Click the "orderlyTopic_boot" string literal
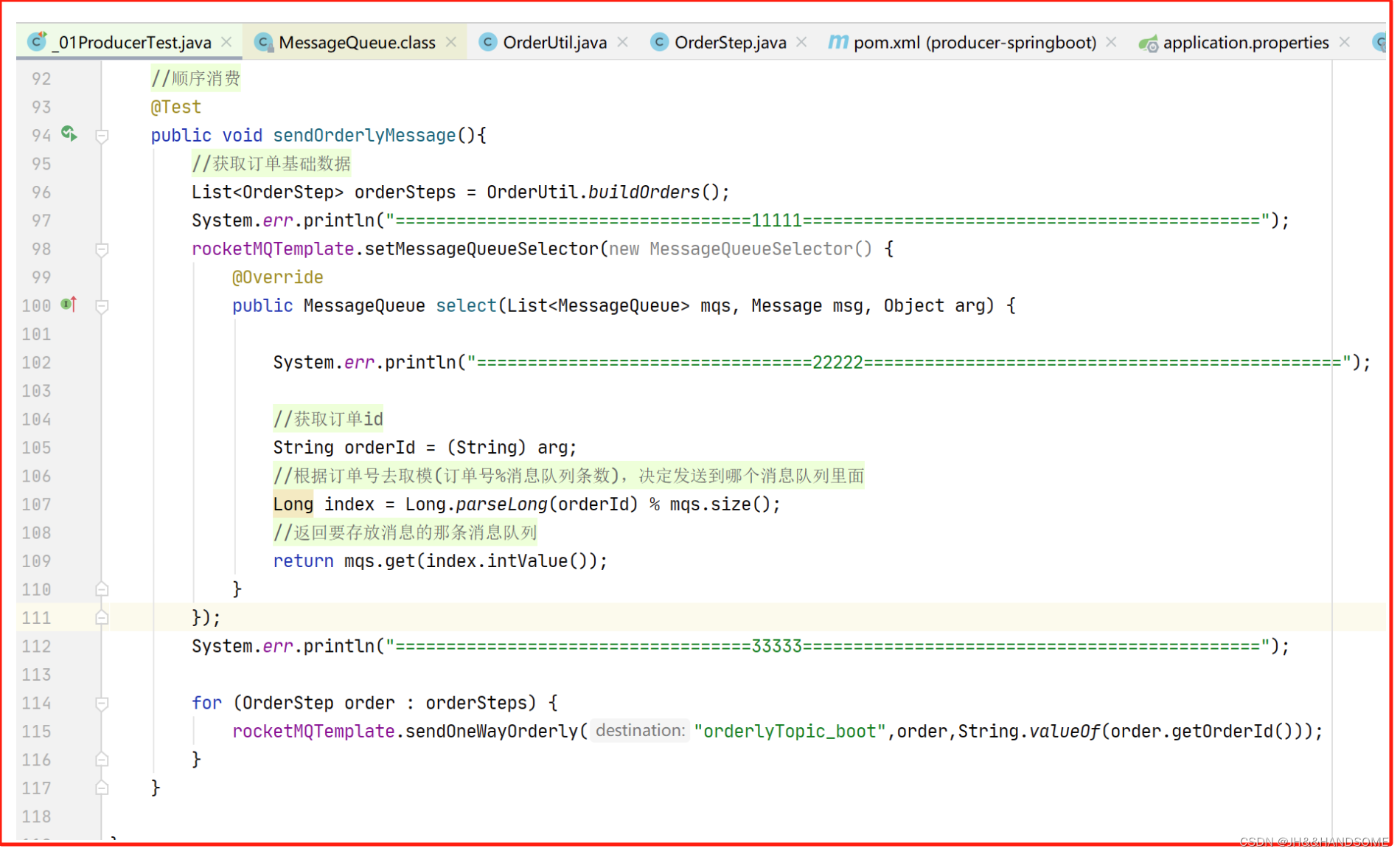The image size is (1400, 854). [790, 732]
